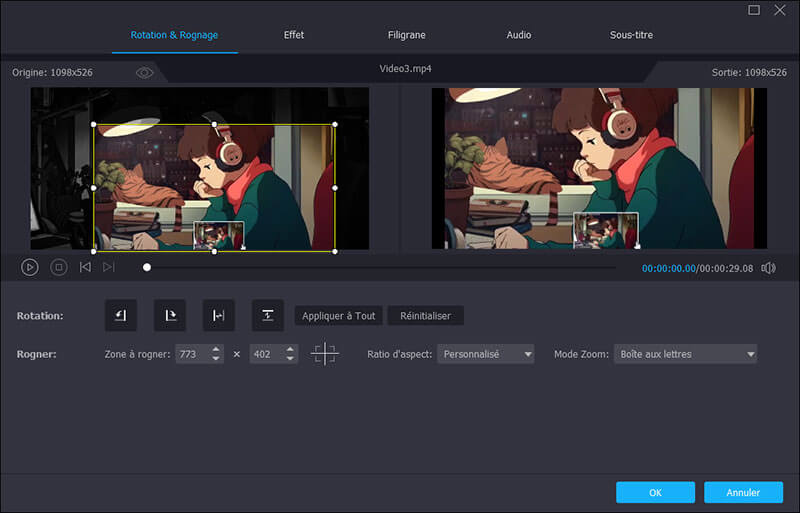Click right-middle crop handle
Viewport: 800px width, 513px height.
(x=335, y=188)
